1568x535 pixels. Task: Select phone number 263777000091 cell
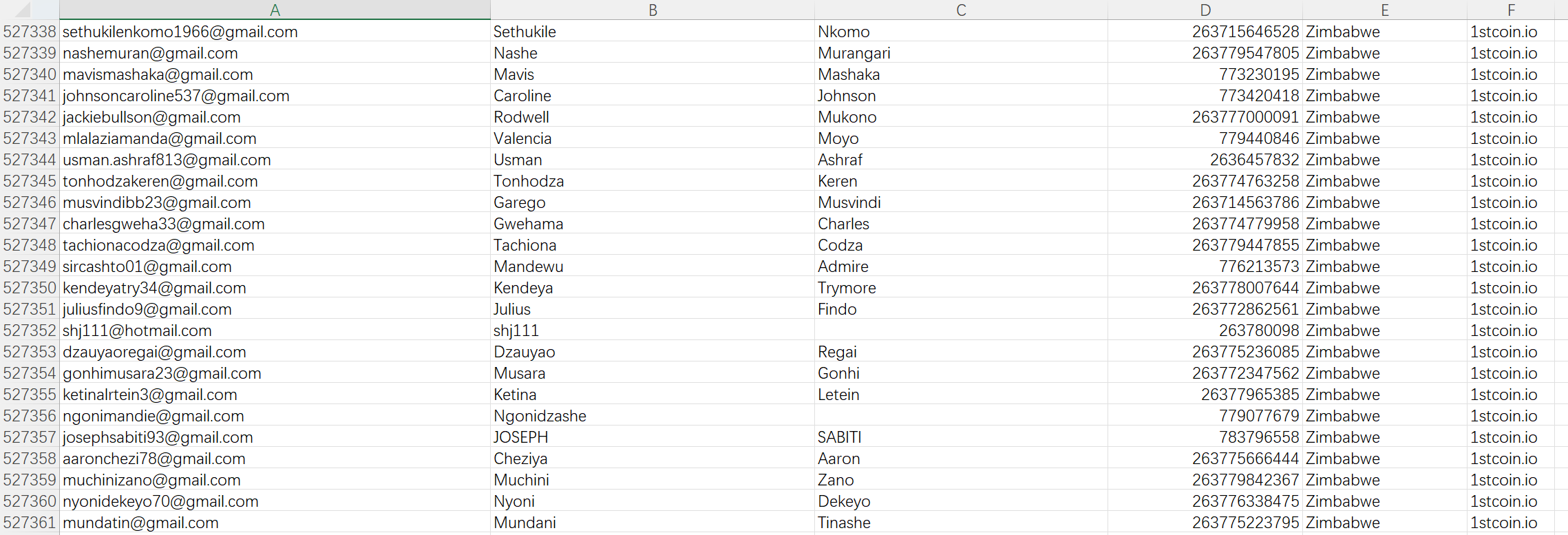point(1245,117)
